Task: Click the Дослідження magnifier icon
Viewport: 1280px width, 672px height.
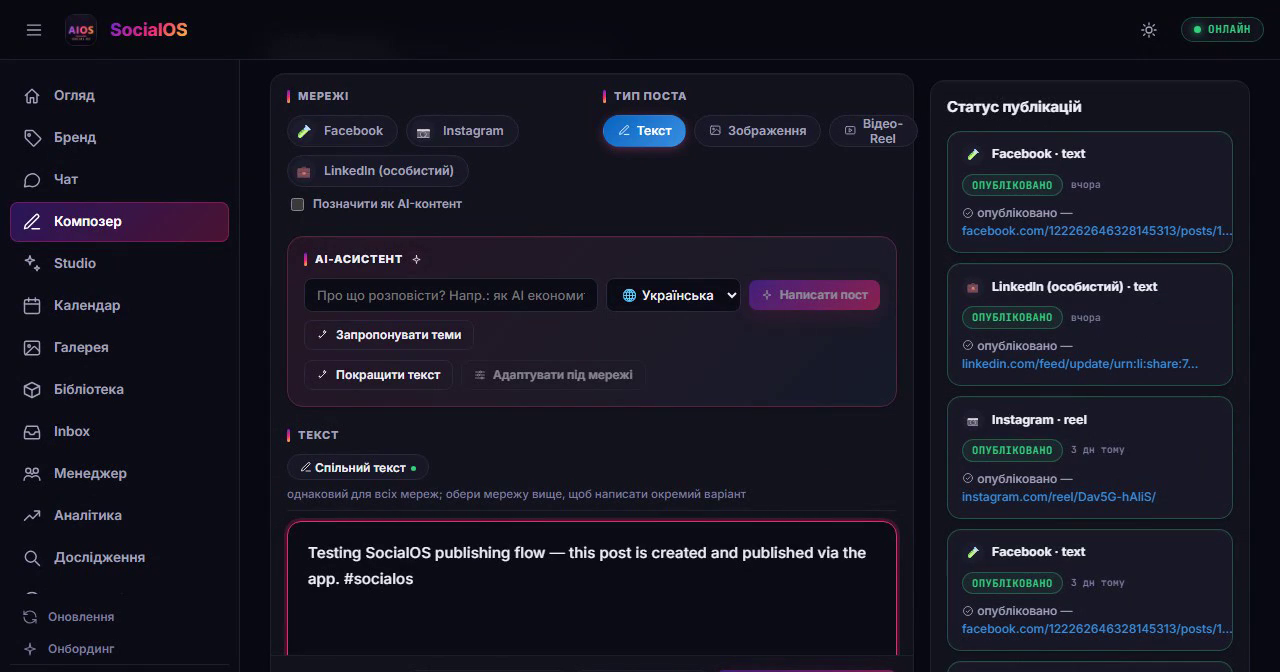Action: coord(32,557)
